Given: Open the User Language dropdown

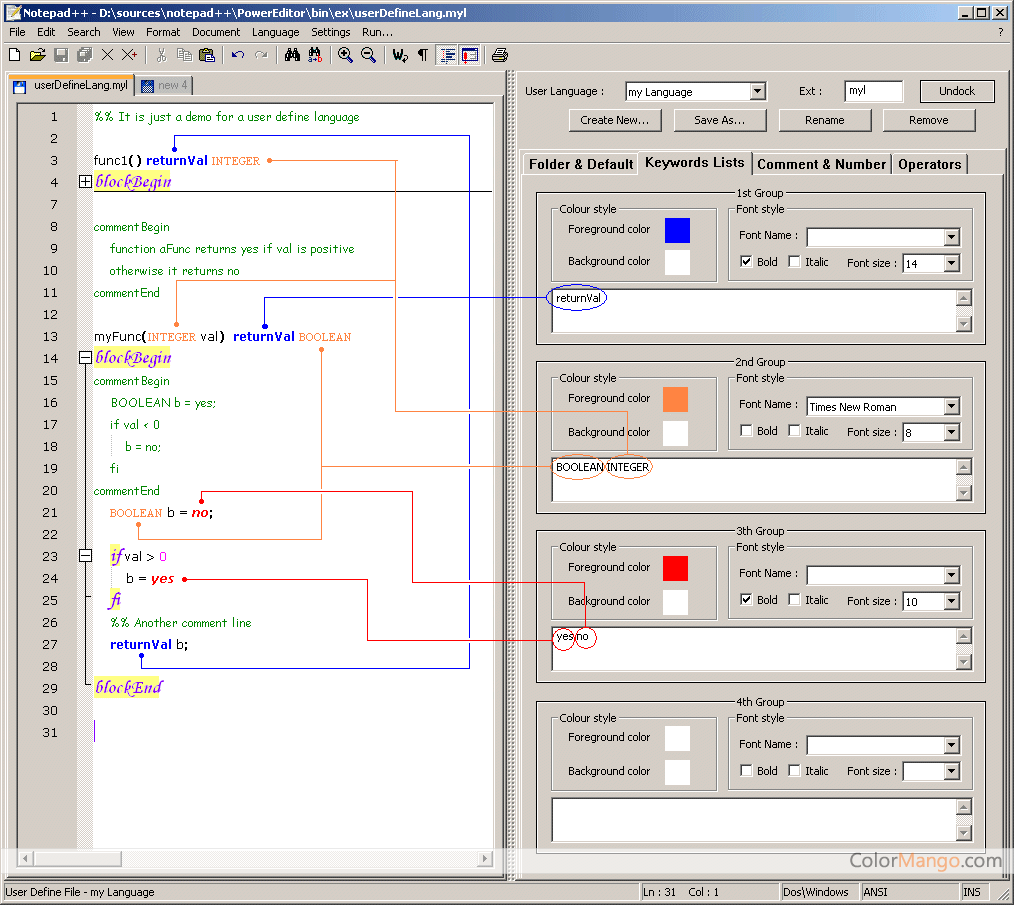Looking at the screenshot, I should point(757,92).
